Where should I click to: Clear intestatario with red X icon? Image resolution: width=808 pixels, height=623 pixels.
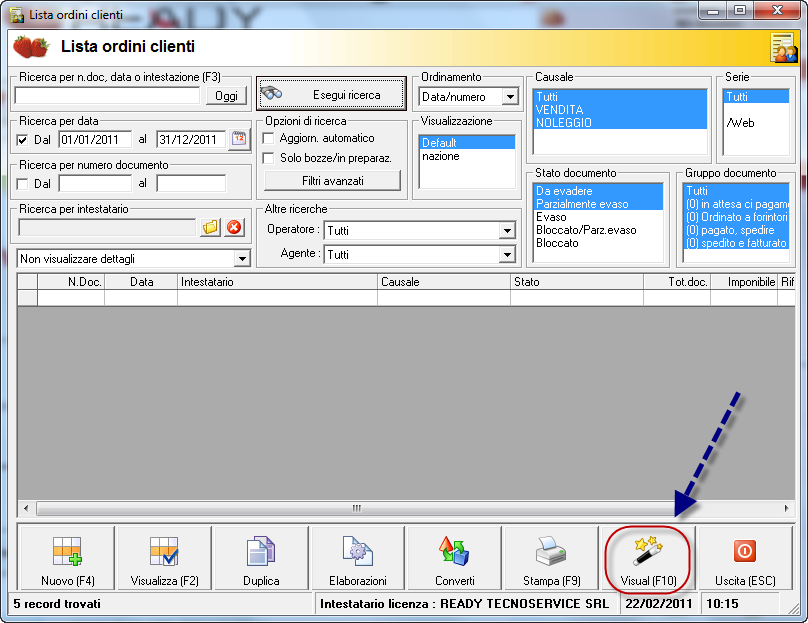point(234,227)
